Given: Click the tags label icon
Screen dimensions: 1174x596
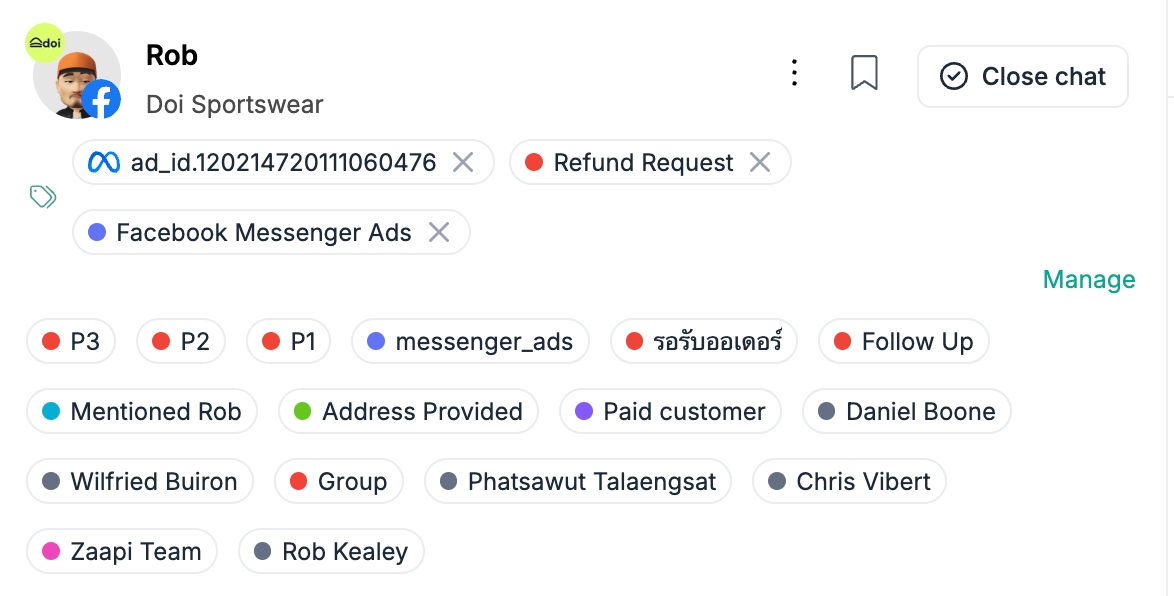Looking at the screenshot, I should click(x=43, y=196).
